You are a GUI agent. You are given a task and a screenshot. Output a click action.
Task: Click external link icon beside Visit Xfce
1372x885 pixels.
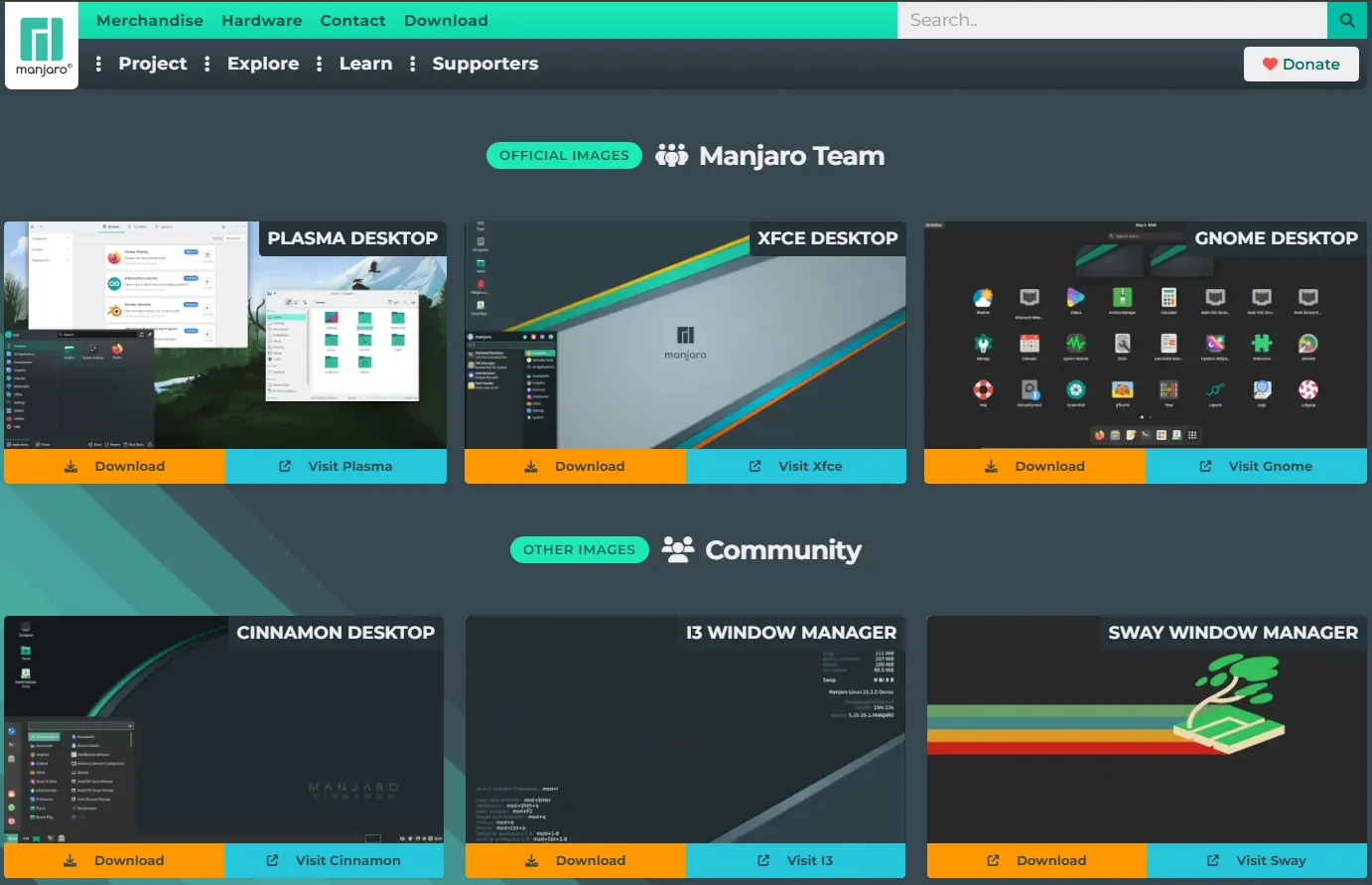[755, 466]
